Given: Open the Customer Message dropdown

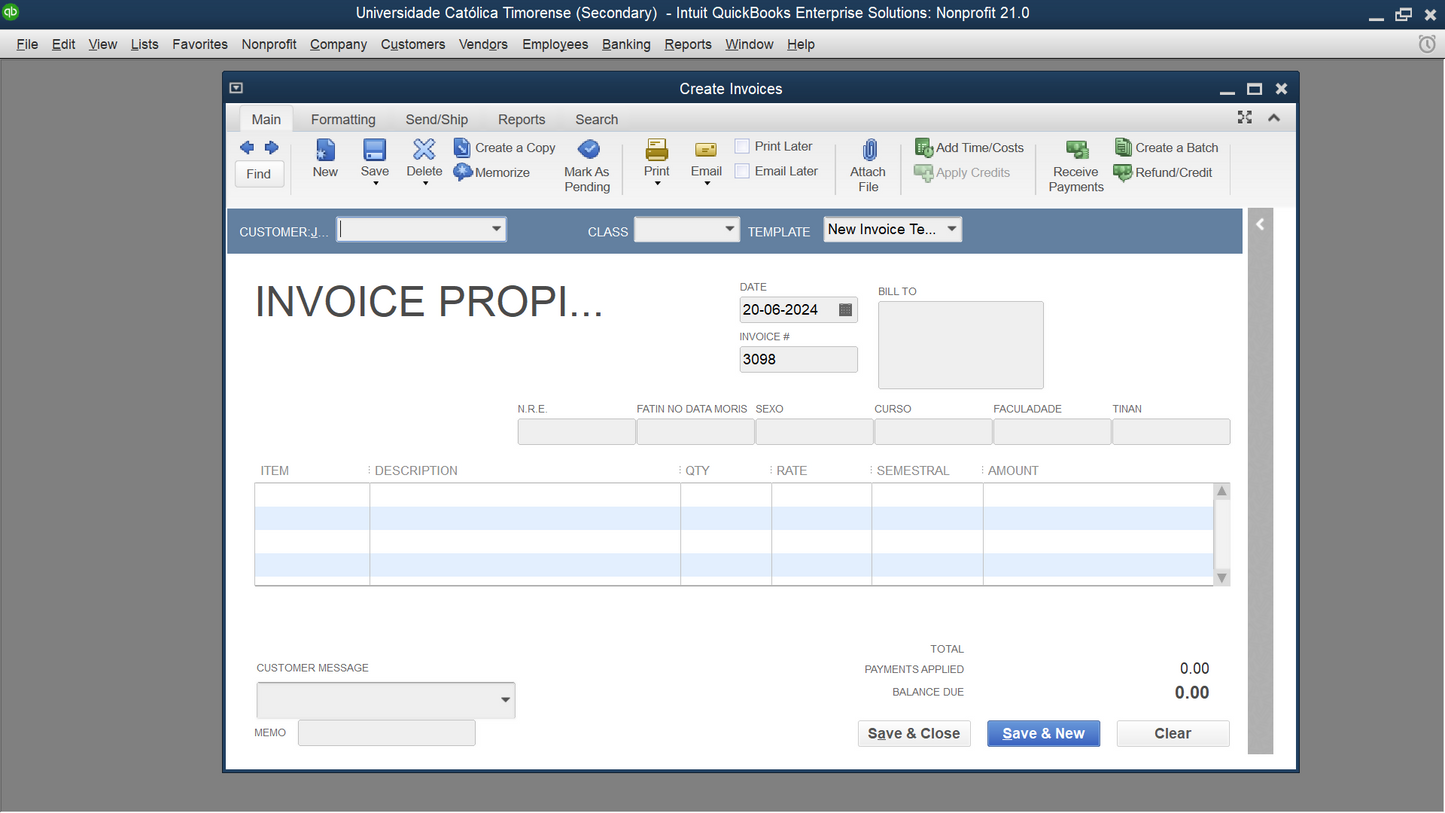Looking at the screenshot, I should point(505,700).
